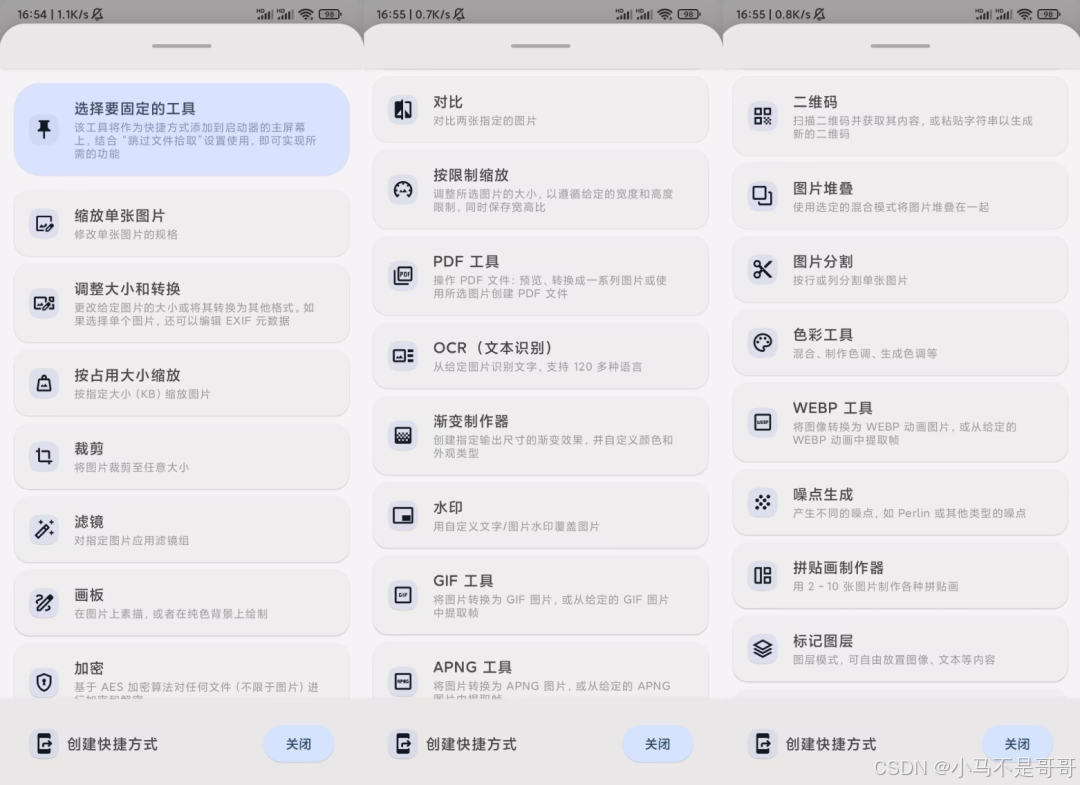
Task: Open the APNG 工具 icon
Action: click(403, 681)
